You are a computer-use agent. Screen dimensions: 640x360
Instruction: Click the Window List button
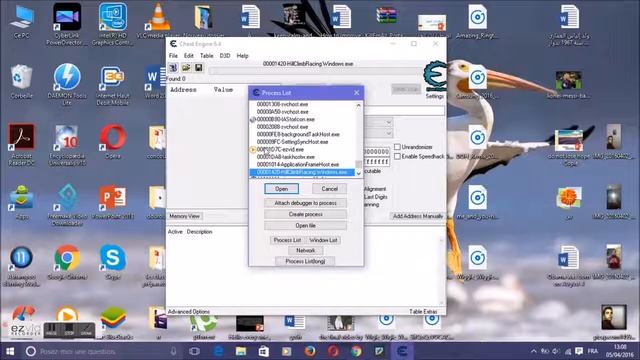[323, 240]
